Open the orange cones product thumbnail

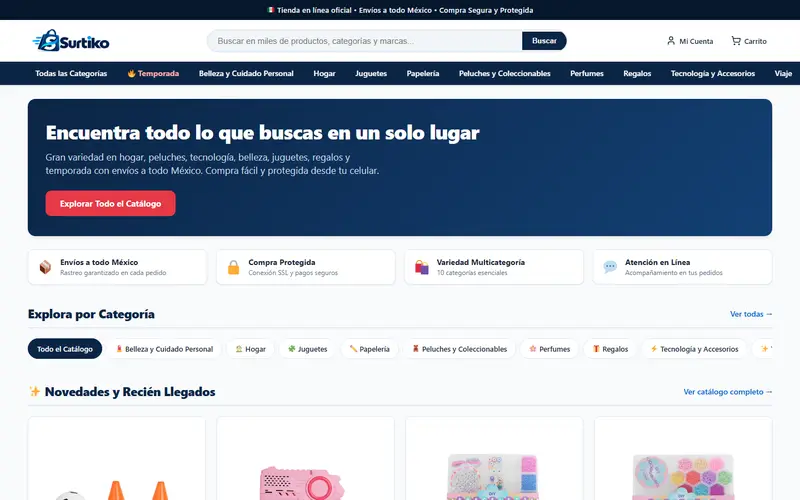click(x=117, y=459)
